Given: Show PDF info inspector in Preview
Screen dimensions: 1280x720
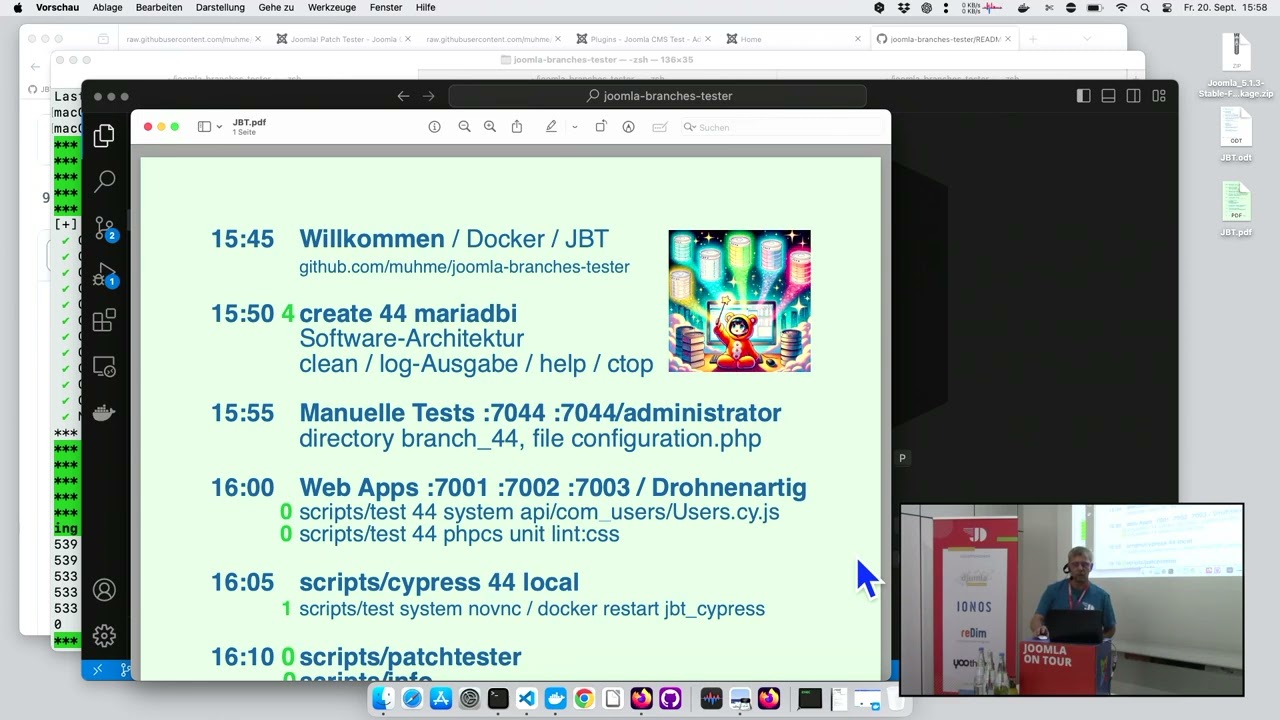Looking at the screenshot, I should click(x=434, y=127).
